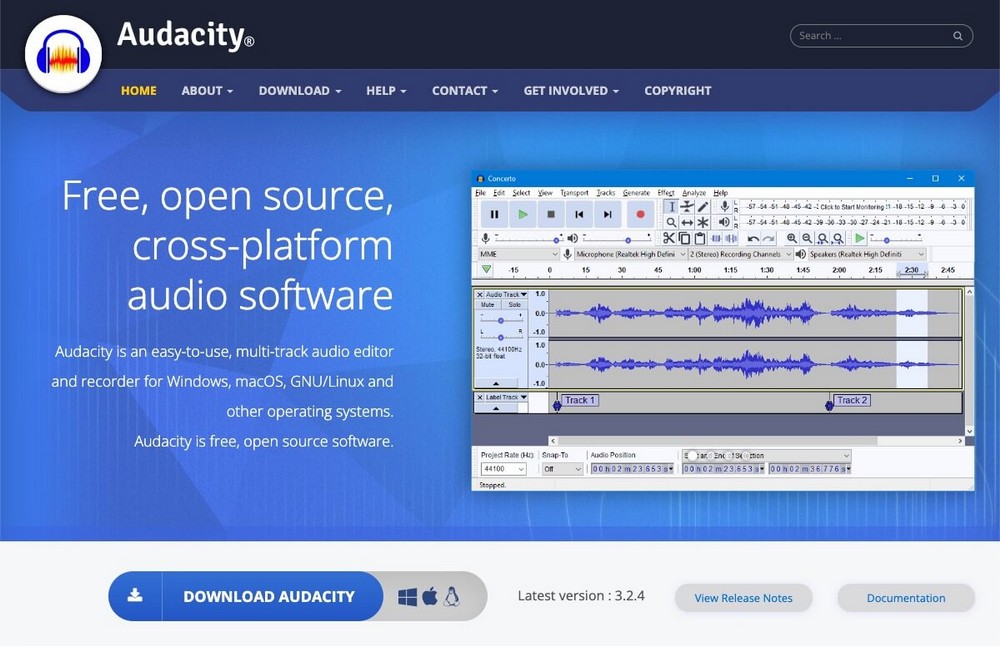Image resolution: width=1000 pixels, height=646 pixels.
Task: Select the Envelope tool
Action: tap(688, 206)
